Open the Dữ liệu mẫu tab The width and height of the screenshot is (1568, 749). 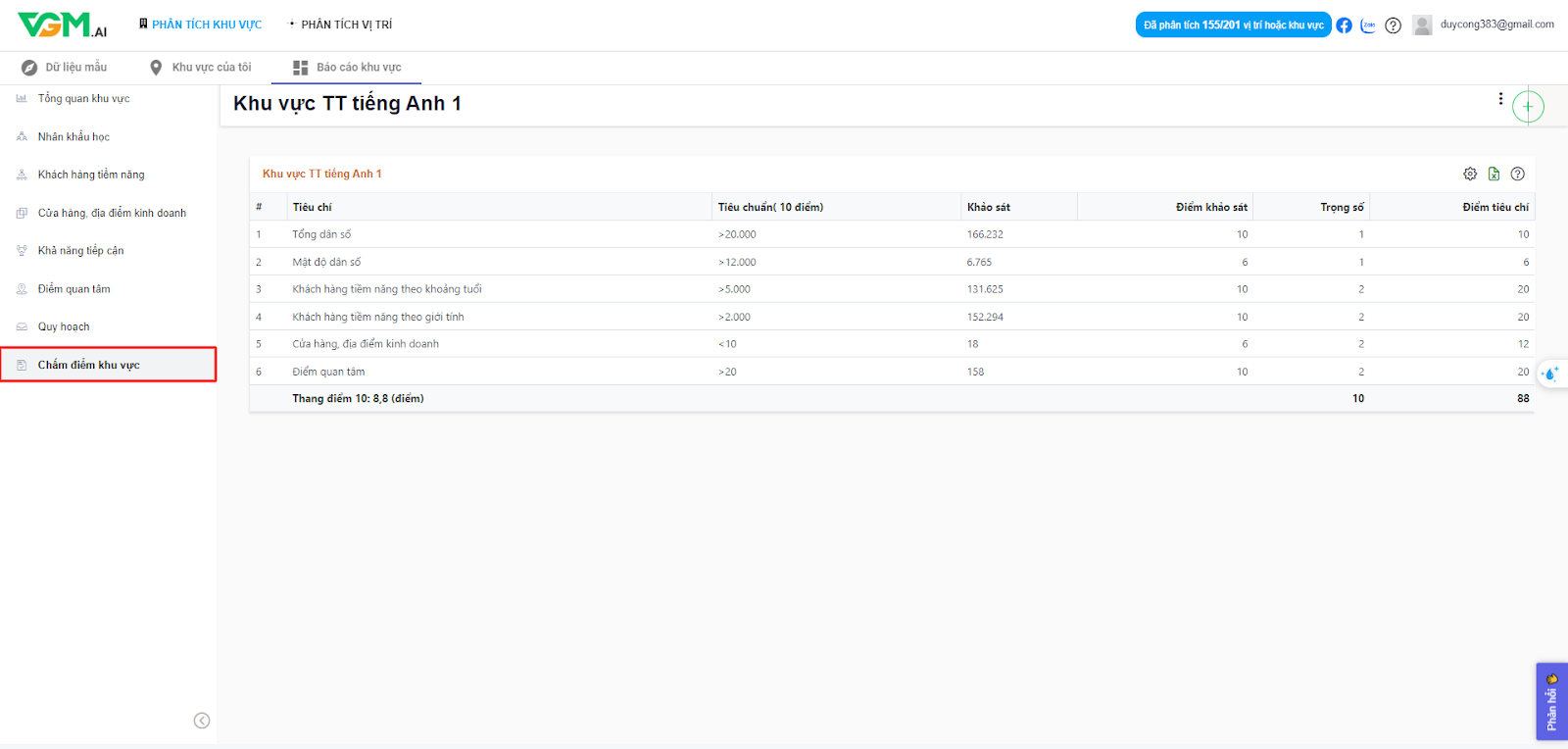(65, 68)
